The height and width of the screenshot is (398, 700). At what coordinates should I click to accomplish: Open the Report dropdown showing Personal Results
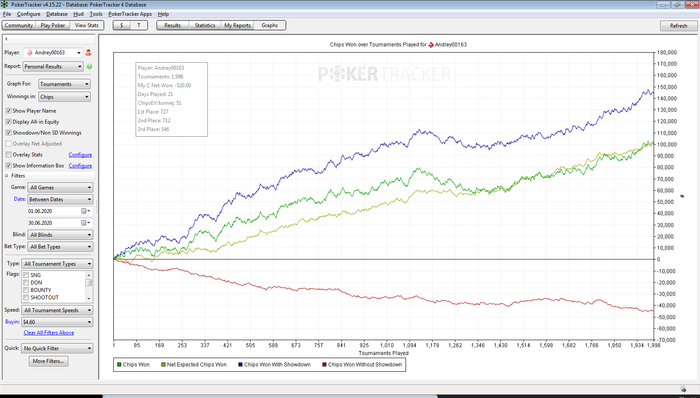point(53,66)
